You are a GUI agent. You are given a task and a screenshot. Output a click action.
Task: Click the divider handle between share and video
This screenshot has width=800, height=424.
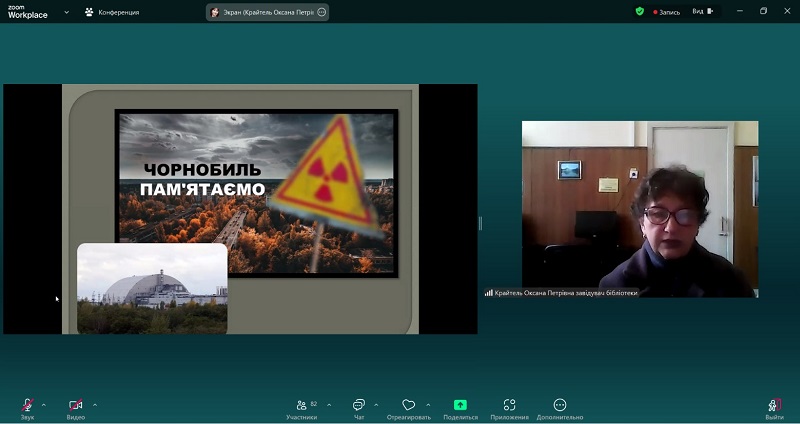[x=480, y=223]
